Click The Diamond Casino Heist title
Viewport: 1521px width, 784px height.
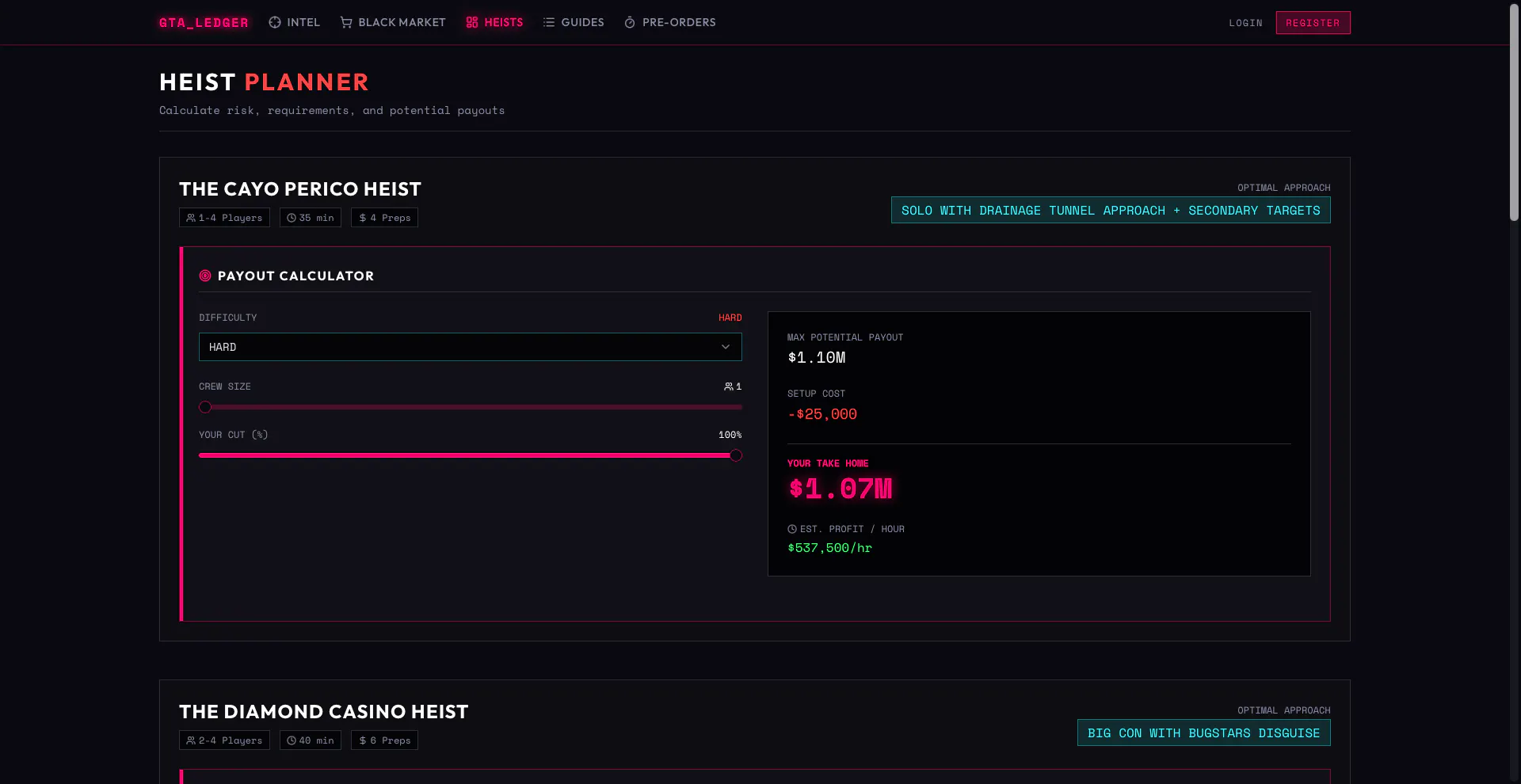tap(324, 712)
